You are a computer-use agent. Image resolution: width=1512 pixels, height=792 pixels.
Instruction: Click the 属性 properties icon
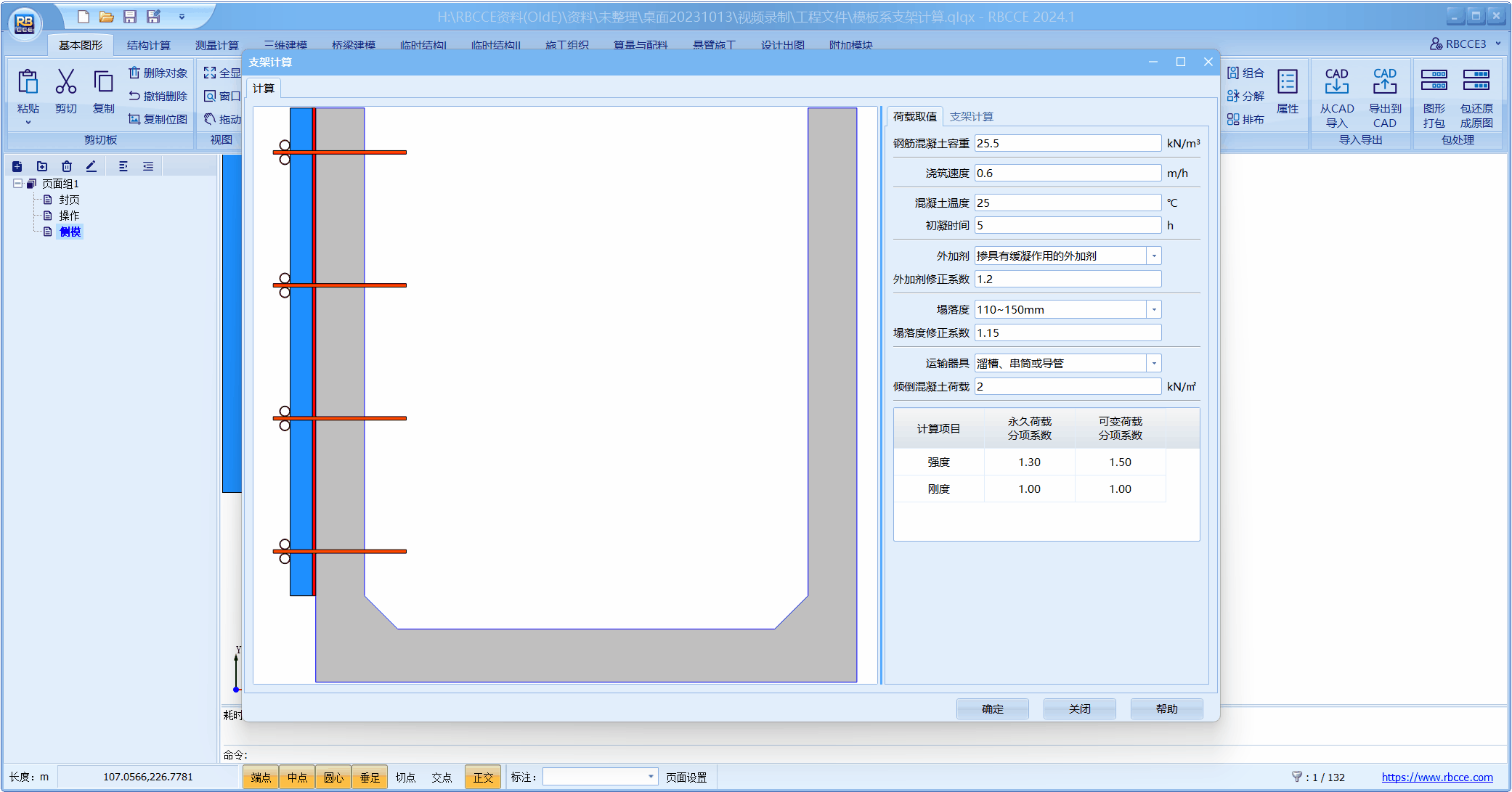[1287, 82]
